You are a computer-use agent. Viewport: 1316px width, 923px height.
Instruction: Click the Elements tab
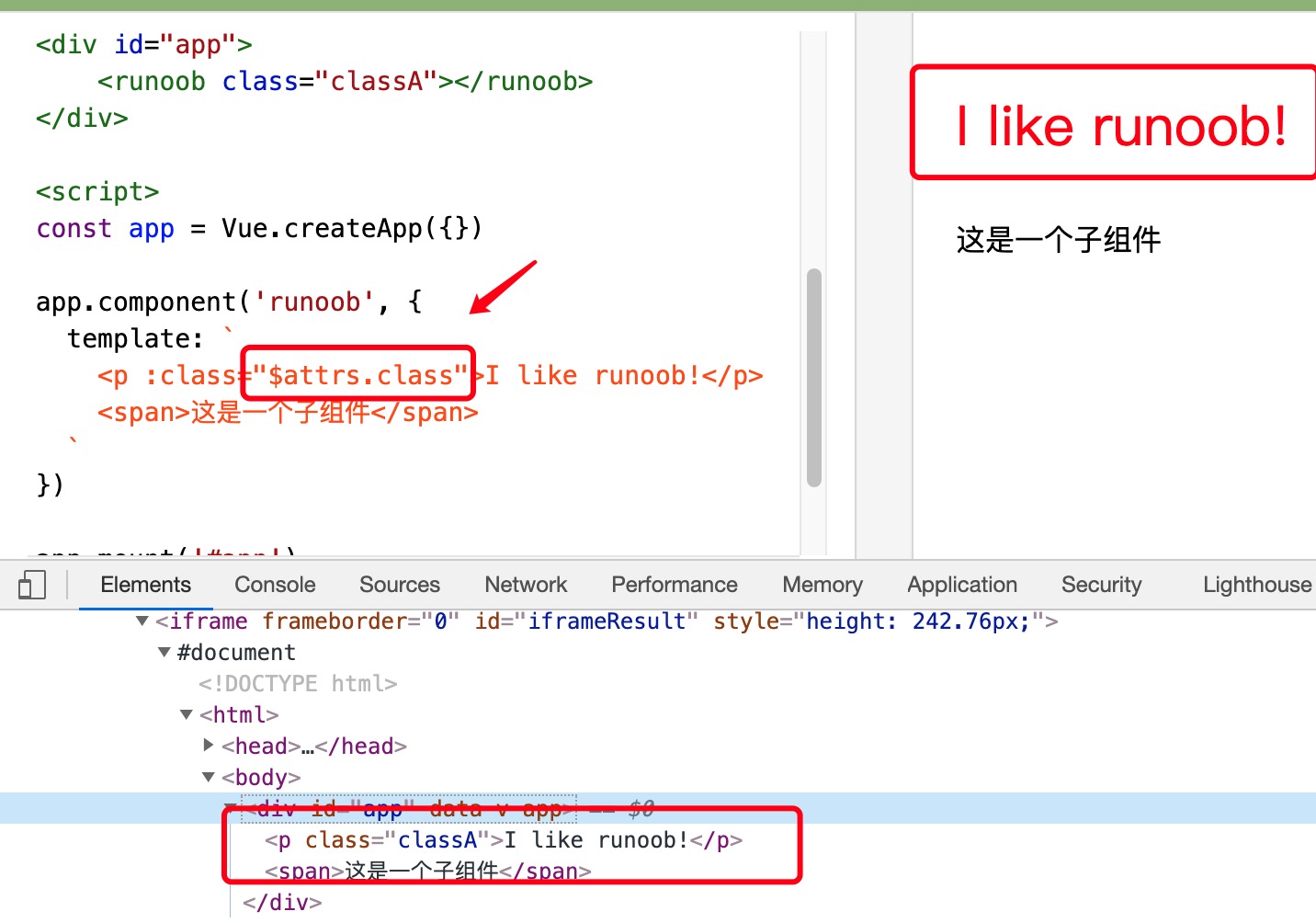(145, 585)
